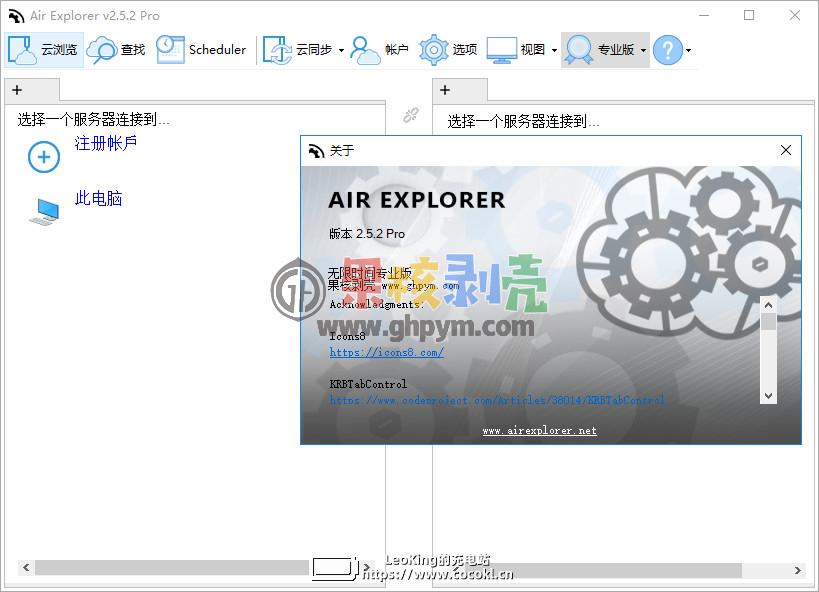
Task: Visit www.airexplorer.net link
Action: point(540,431)
